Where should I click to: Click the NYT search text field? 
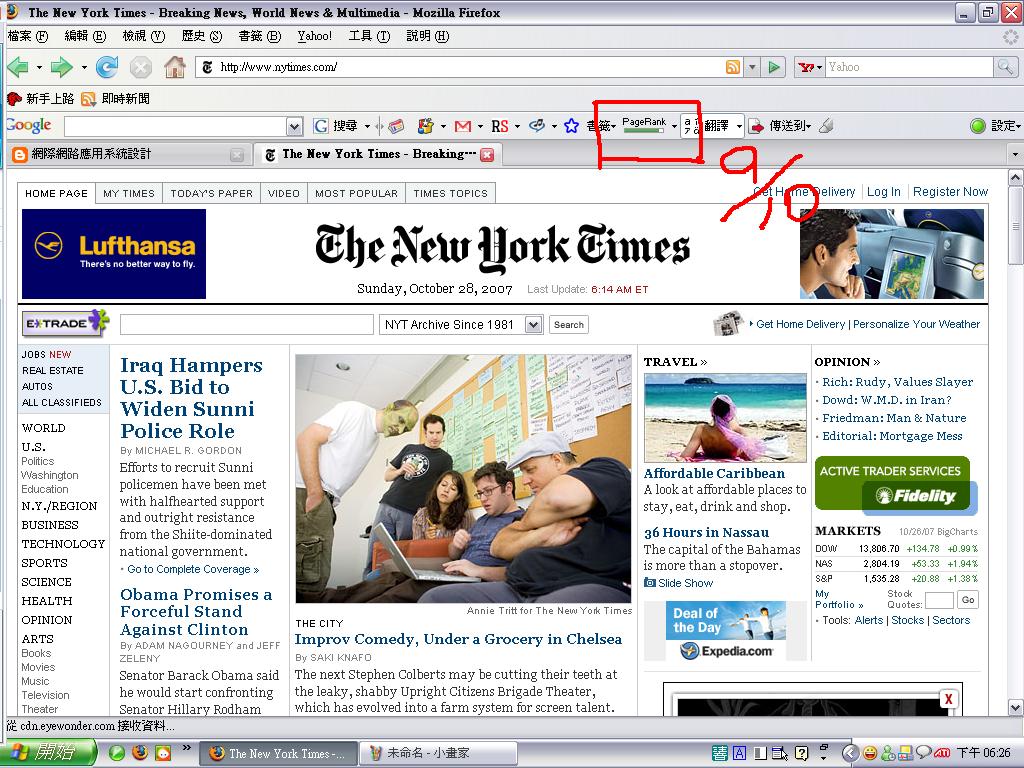(x=247, y=325)
